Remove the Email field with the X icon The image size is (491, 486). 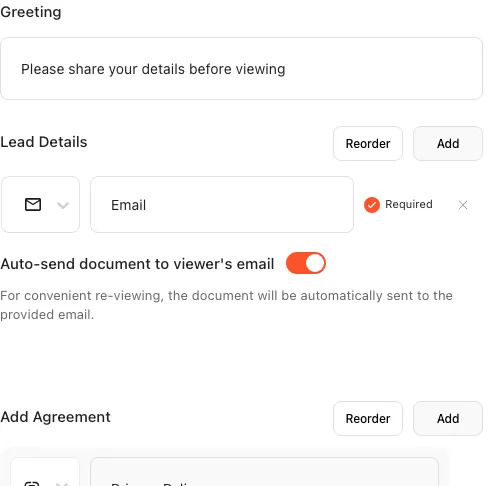tap(463, 205)
